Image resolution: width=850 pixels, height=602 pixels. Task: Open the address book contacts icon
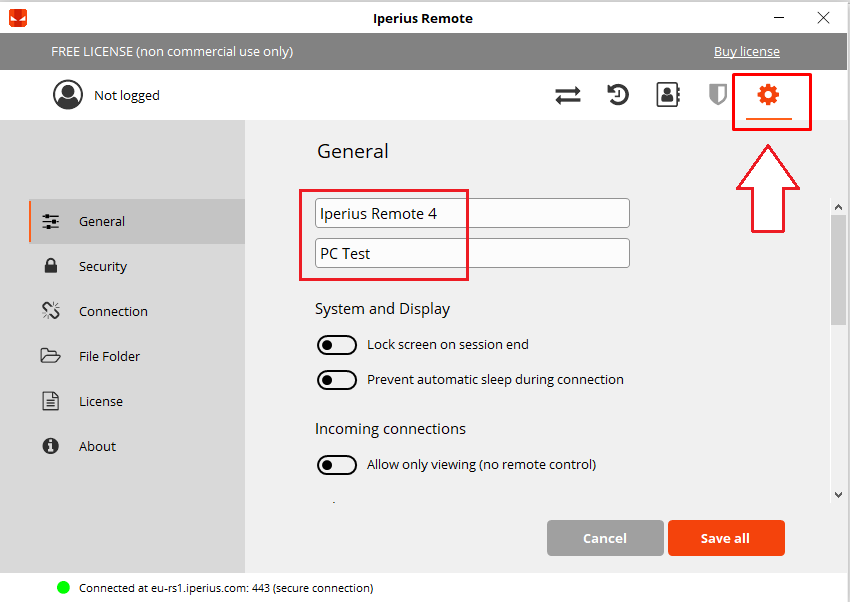[668, 95]
